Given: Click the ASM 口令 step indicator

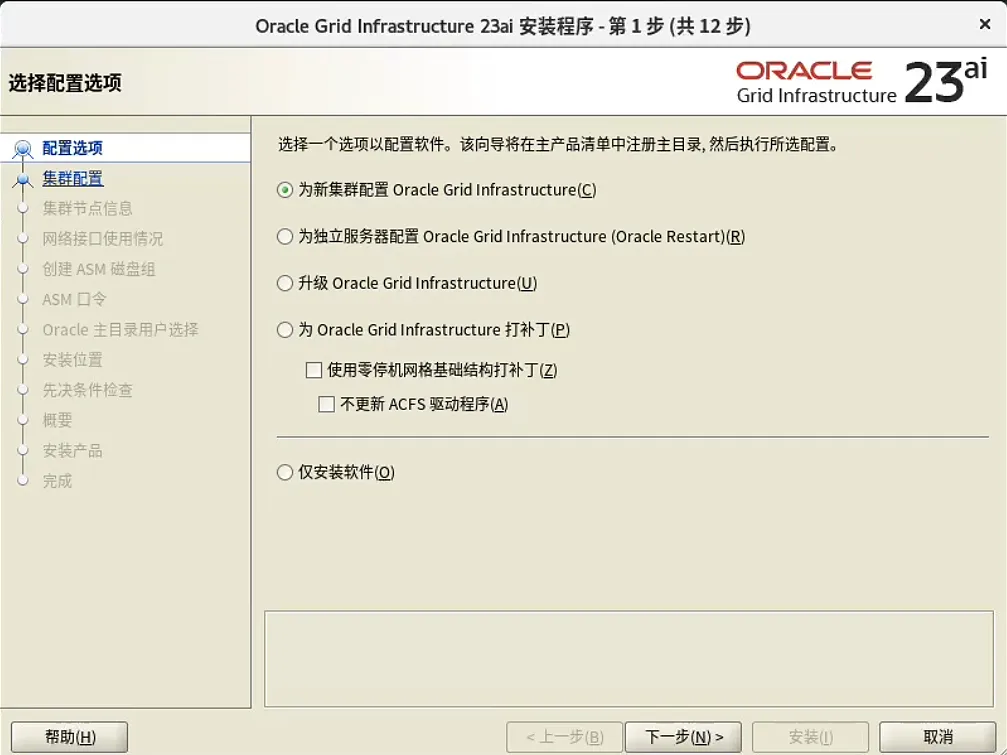Looking at the screenshot, I should click(x=25, y=298).
